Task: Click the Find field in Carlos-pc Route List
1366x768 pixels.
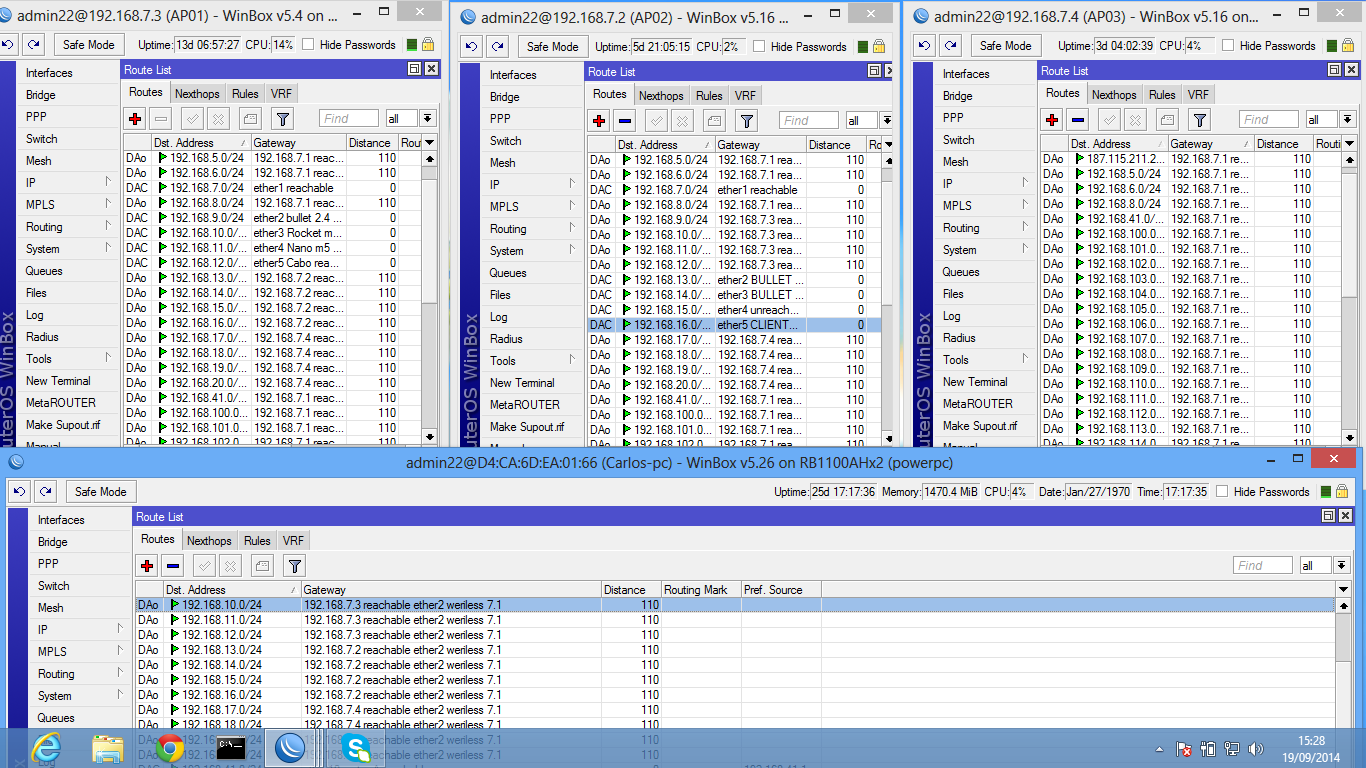Action: [x=1263, y=565]
